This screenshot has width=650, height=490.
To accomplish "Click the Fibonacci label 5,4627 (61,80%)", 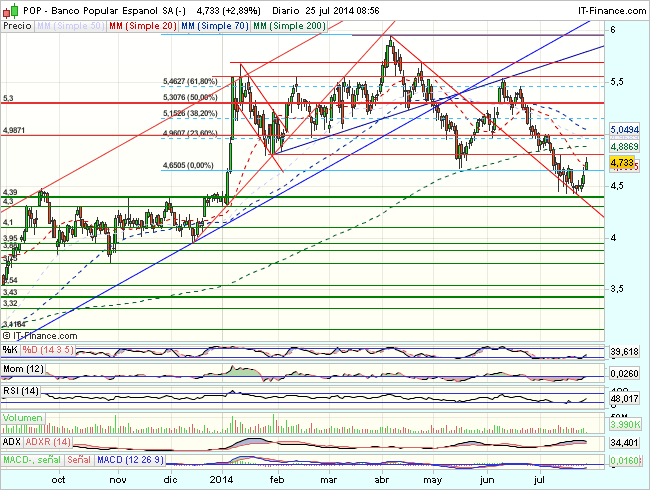I will point(190,81).
